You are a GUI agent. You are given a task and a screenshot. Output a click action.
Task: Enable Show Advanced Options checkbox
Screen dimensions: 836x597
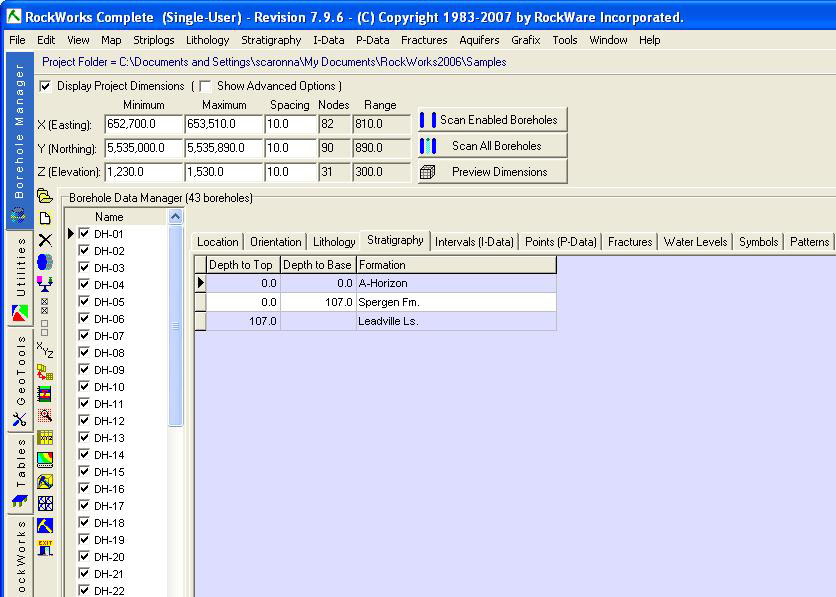click(x=205, y=86)
